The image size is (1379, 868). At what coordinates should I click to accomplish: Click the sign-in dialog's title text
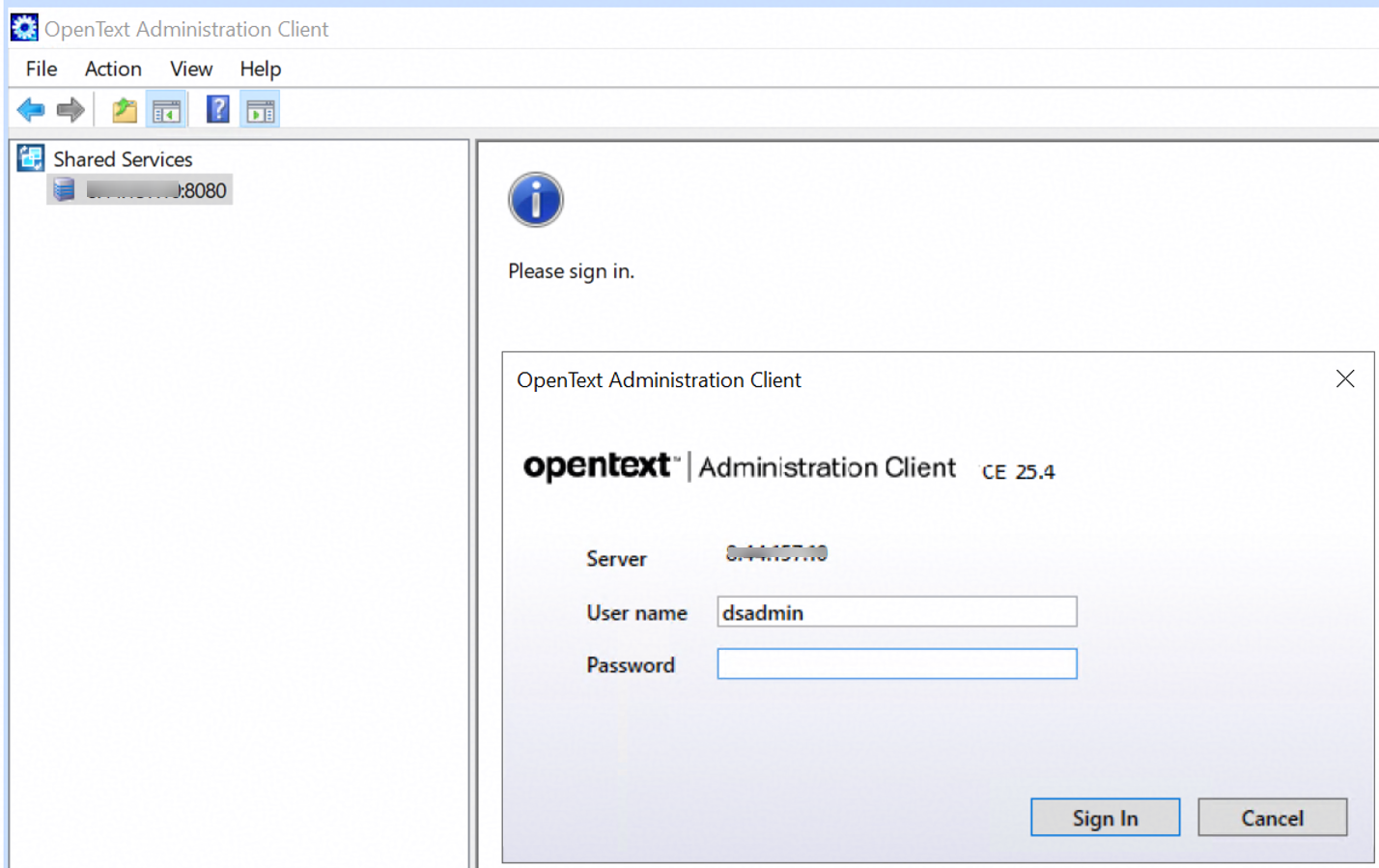(x=659, y=380)
